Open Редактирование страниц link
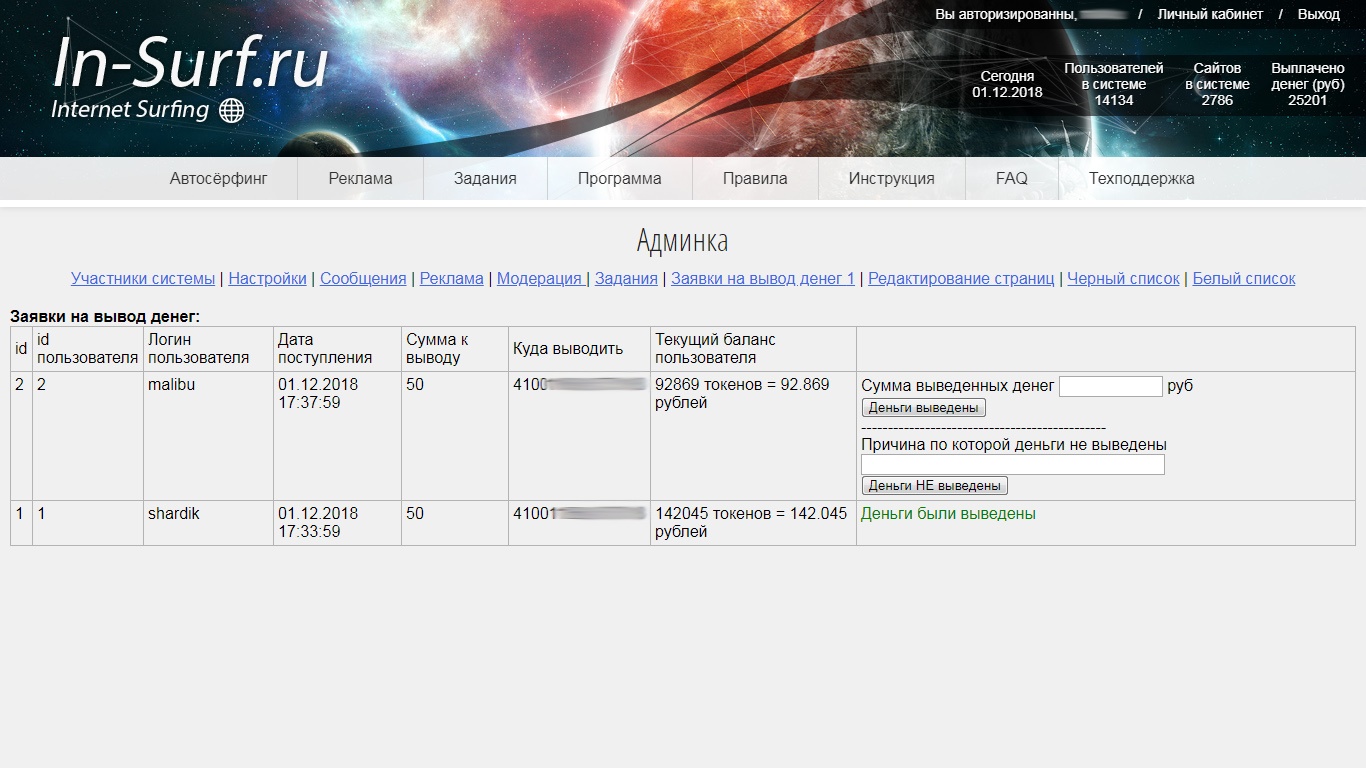 coord(961,279)
